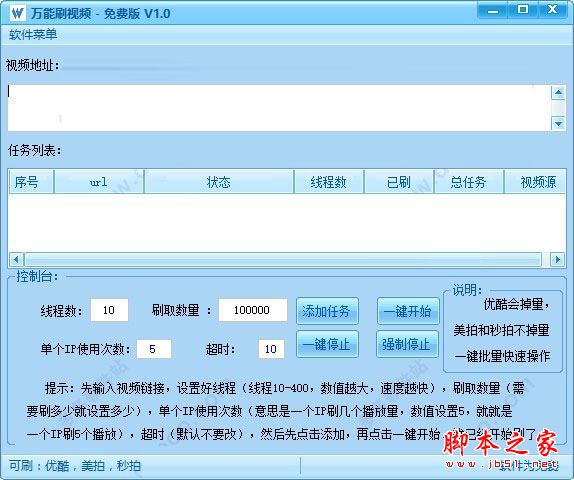Select the 总任务 column header
Screen dimensions: 574x480
[469, 182]
